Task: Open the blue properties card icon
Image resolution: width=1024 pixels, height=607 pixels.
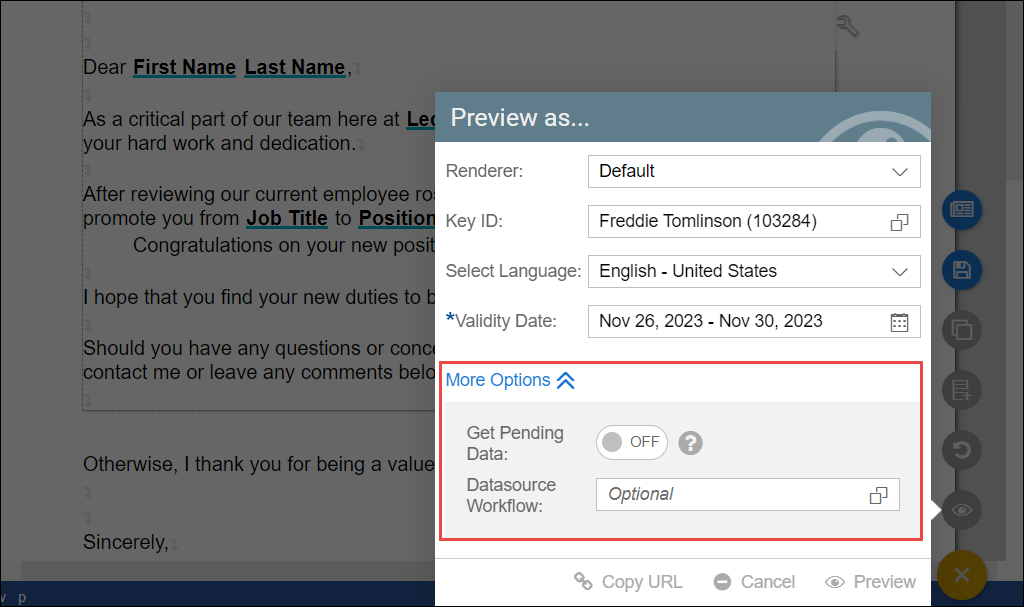Action: tap(962, 210)
